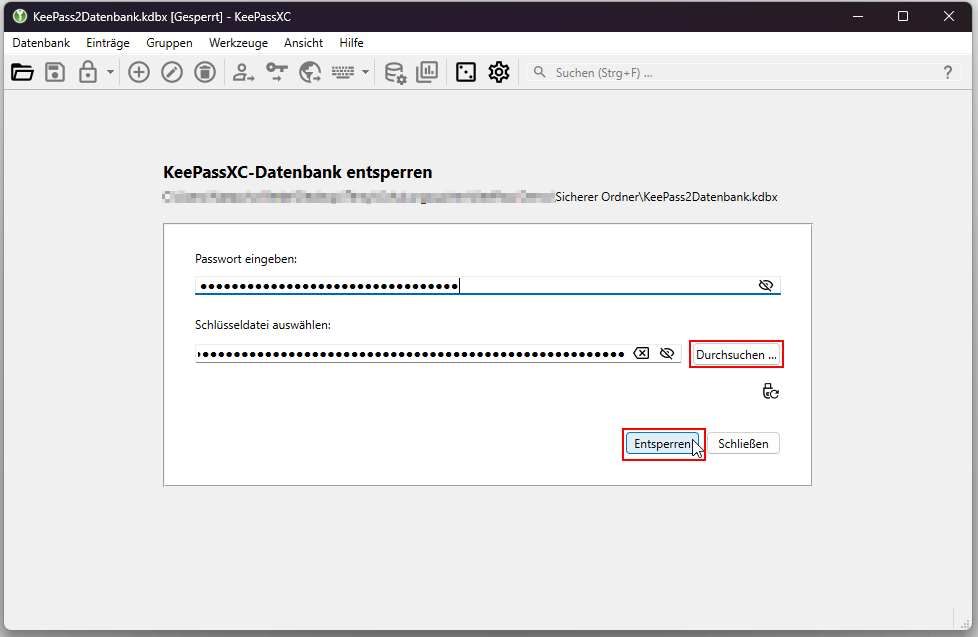Perform Auto-Type with the keyboard icon
Screen dimensions: 978x637
(343, 72)
